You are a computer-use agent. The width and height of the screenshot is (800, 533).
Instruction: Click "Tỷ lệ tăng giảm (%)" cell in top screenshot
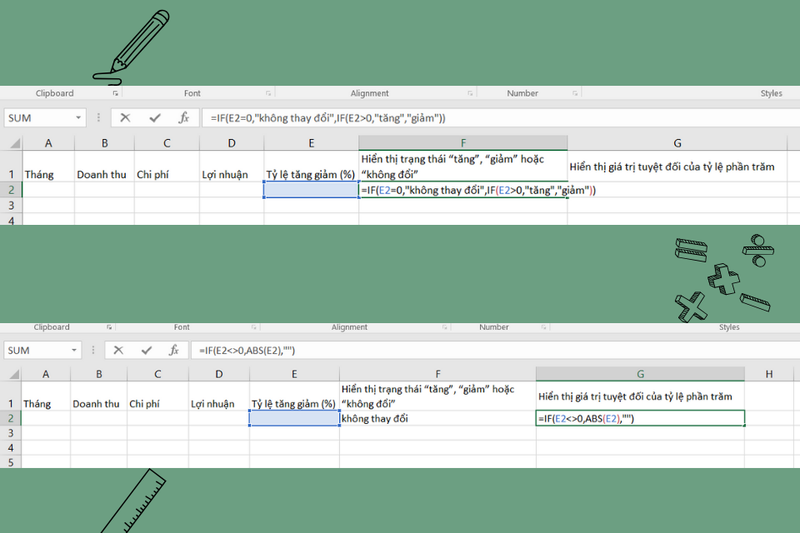pyautogui.click(x=311, y=166)
